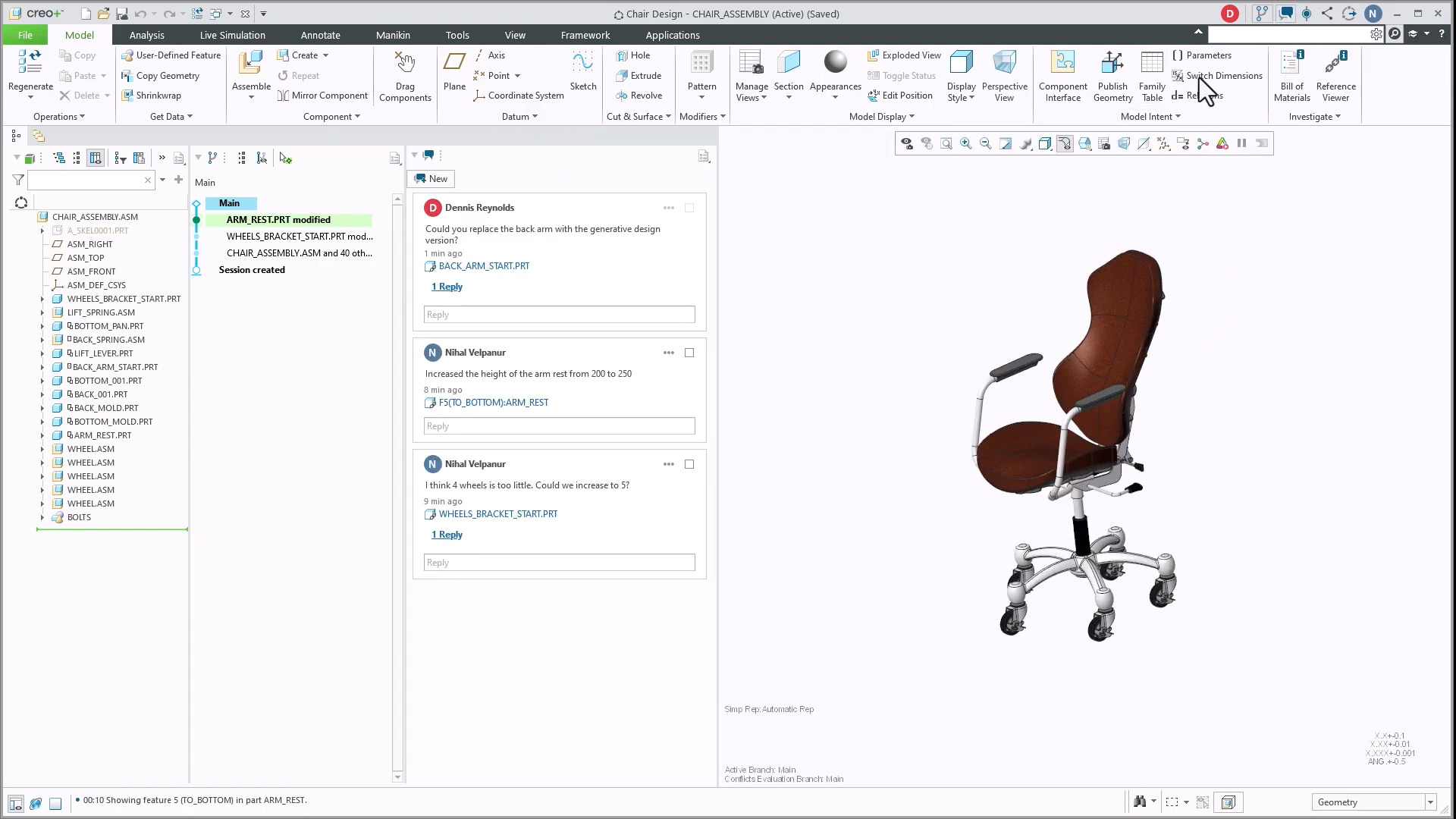
Task: Click the Regenerate icon
Action: coord(30,63)
